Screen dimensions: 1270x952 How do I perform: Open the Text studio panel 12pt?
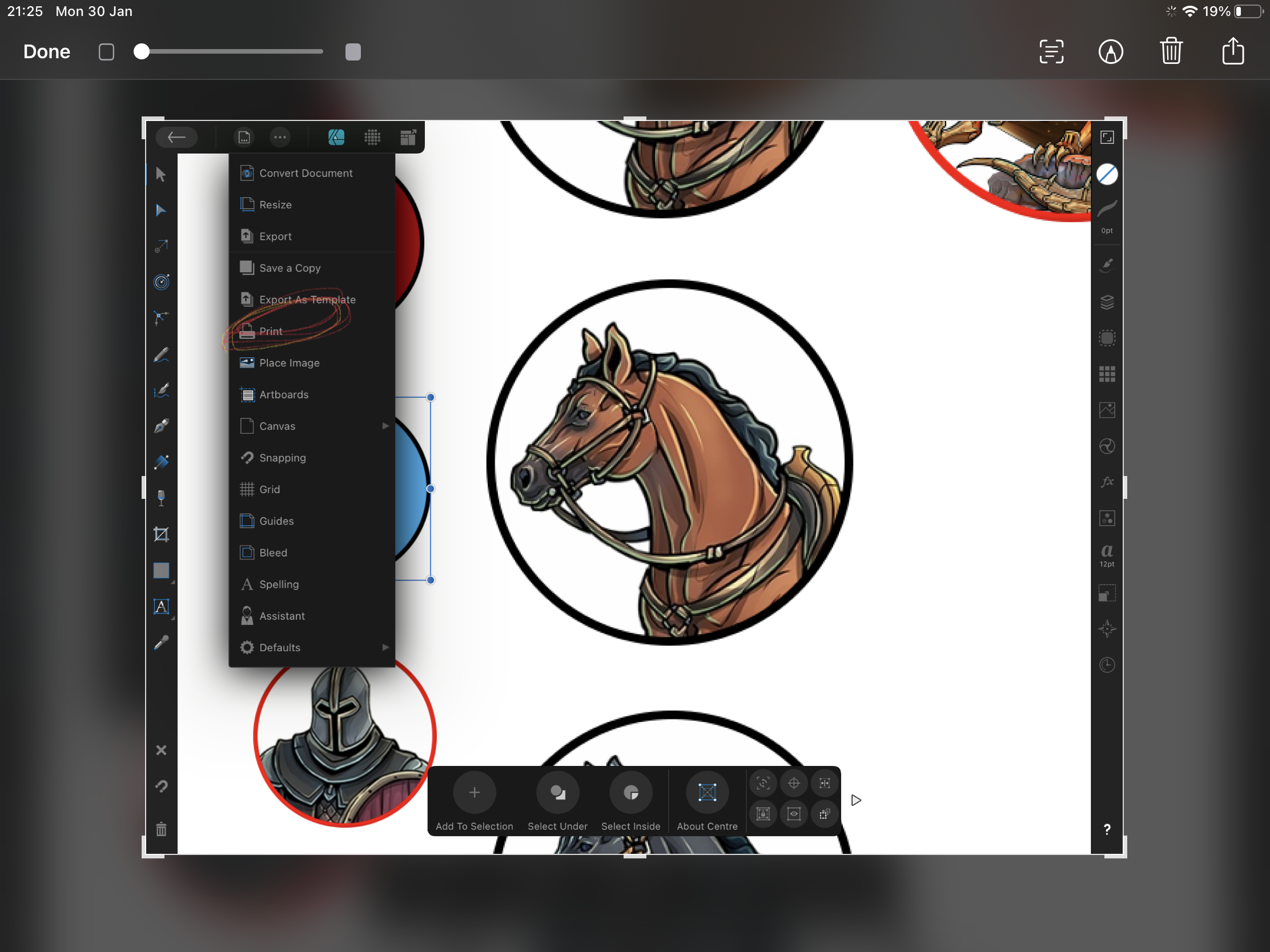[x=1107, y=555]
